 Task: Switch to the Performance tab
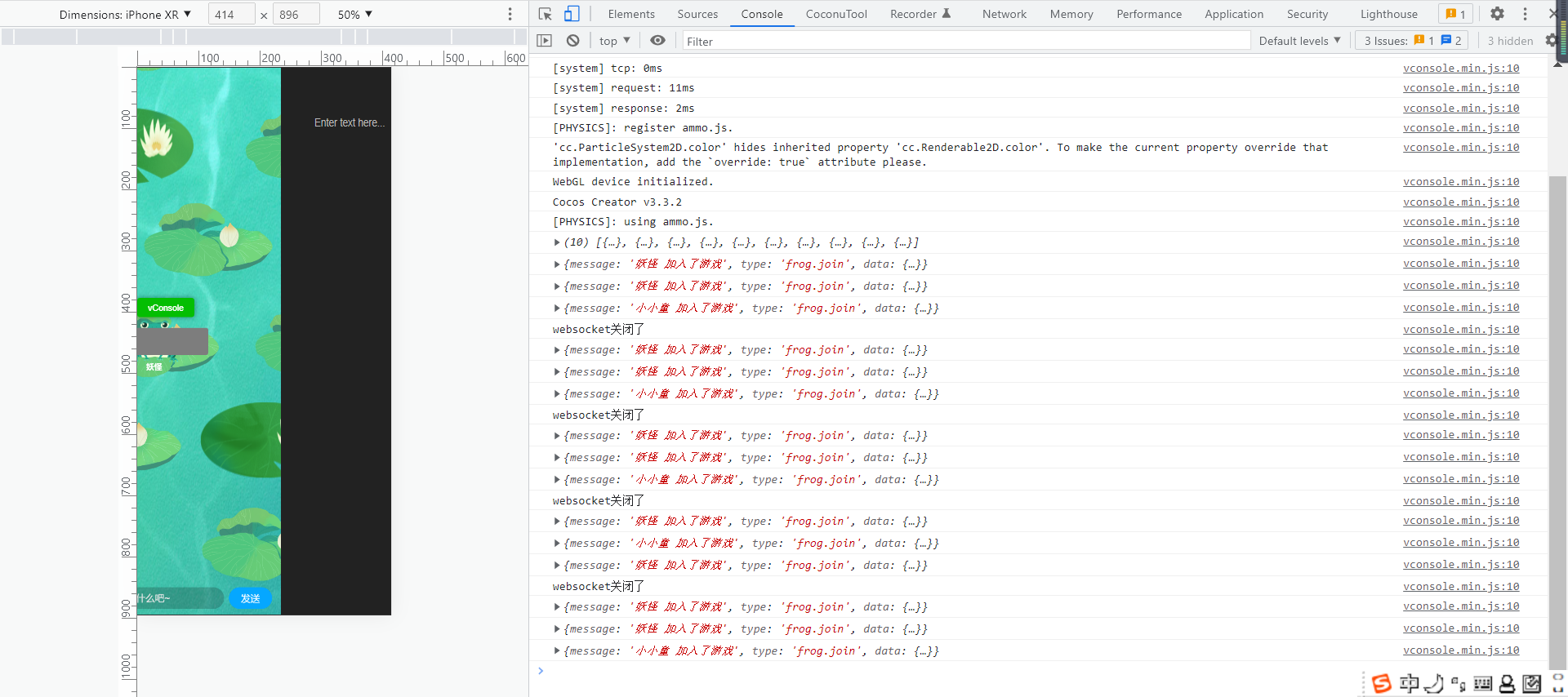(x=1149, y=14)
